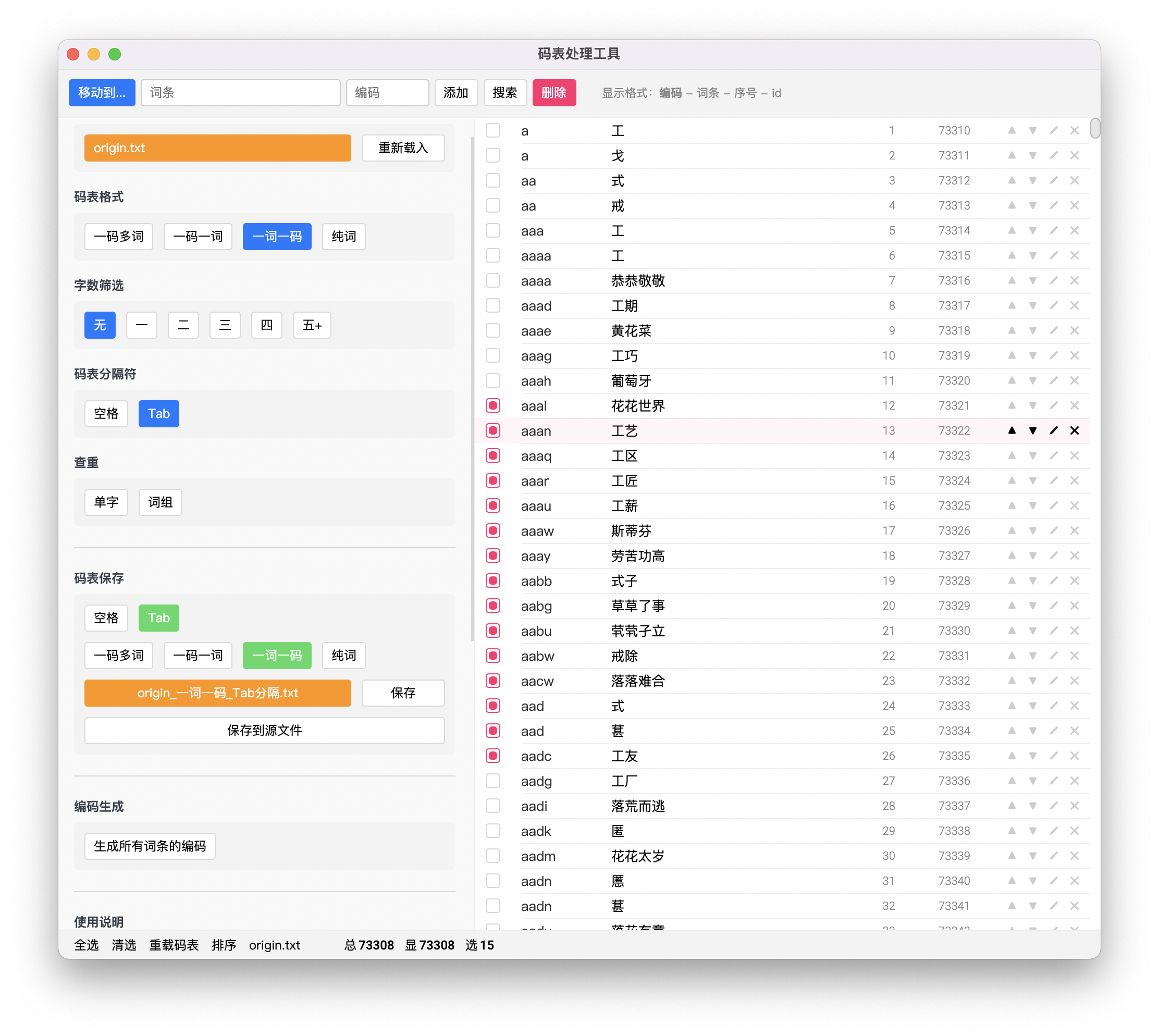The width and height of the screenshot is (1159, 1036).
Task: Check duplicates with 单字 button
Action: [x=106, y=503]
